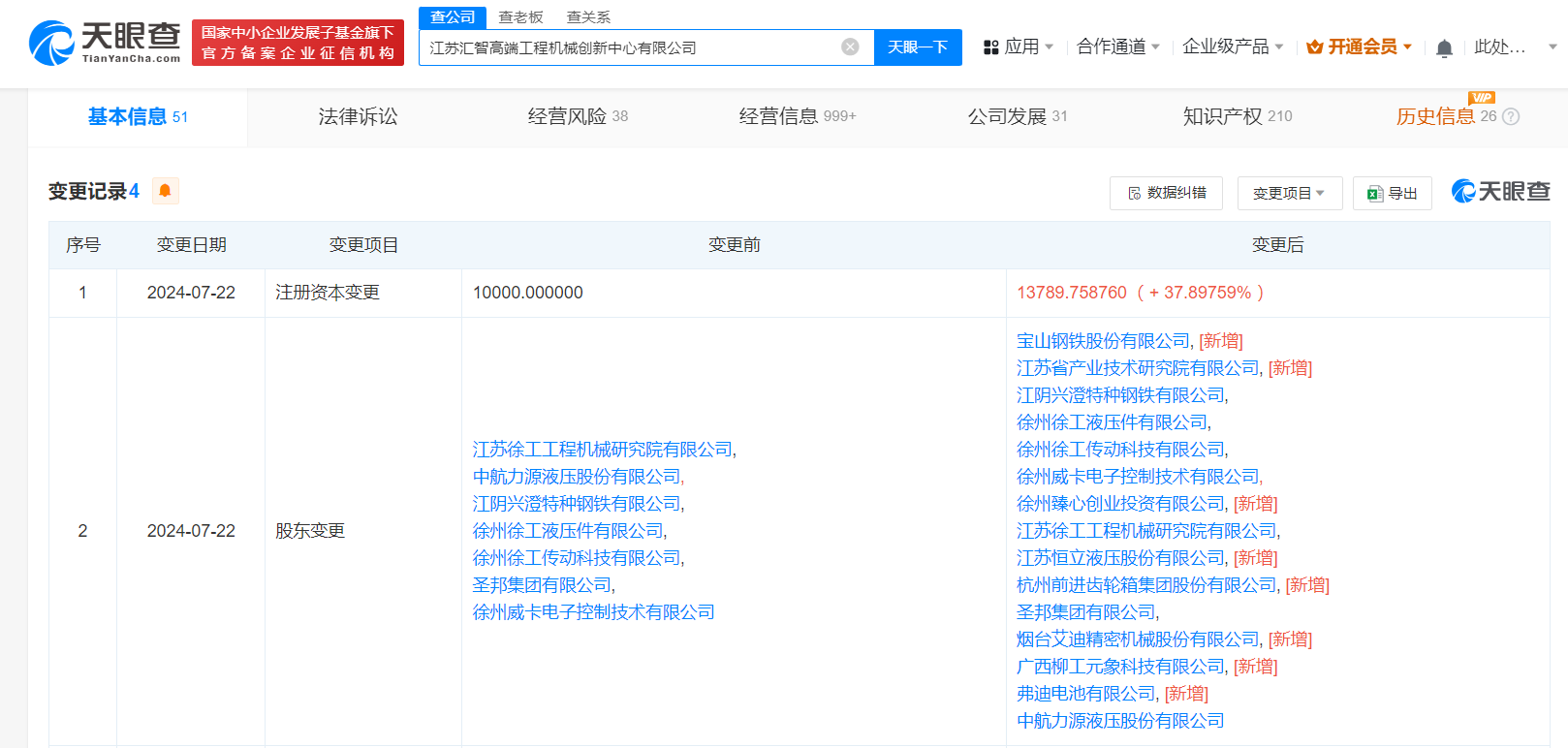Switch to the 历史信息 tab

pyautogui.click(x=1446, y=117)
